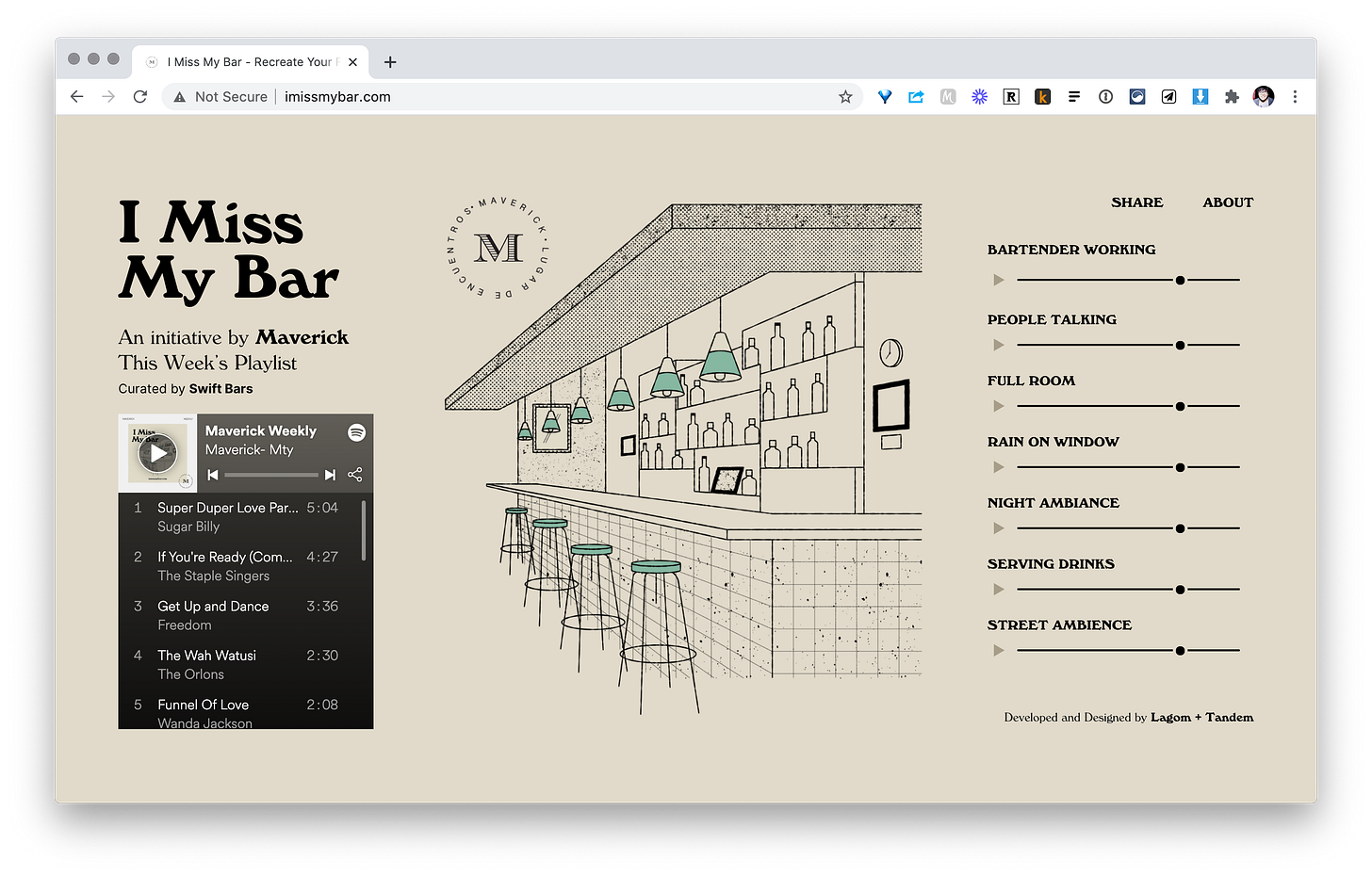1372x876 pixels.
Task: Bookmark this page with the star icon
Action: coord(845,96)
